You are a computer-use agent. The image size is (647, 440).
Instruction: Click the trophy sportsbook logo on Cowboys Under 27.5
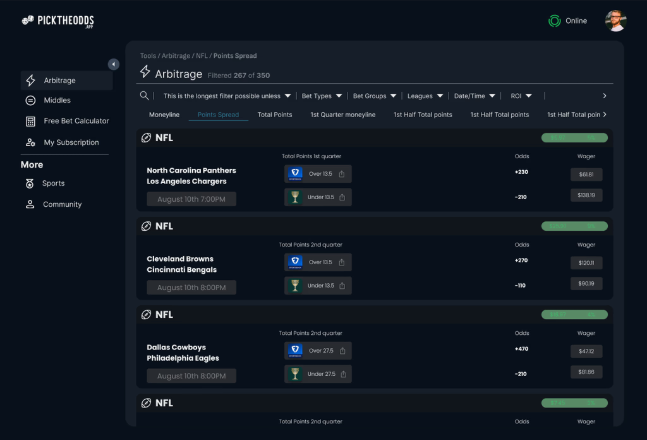pos(295,374)
